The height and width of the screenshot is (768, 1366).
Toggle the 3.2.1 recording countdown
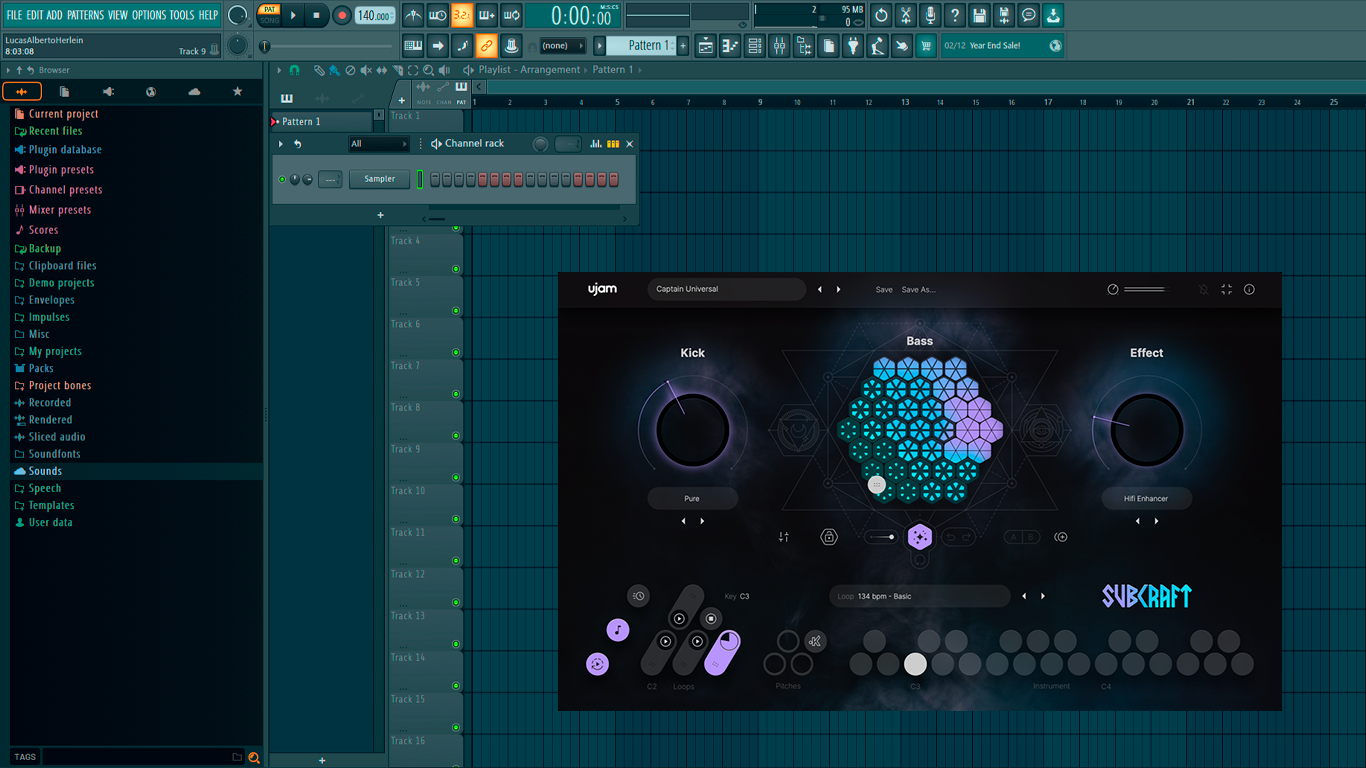[x=462, y=16]
